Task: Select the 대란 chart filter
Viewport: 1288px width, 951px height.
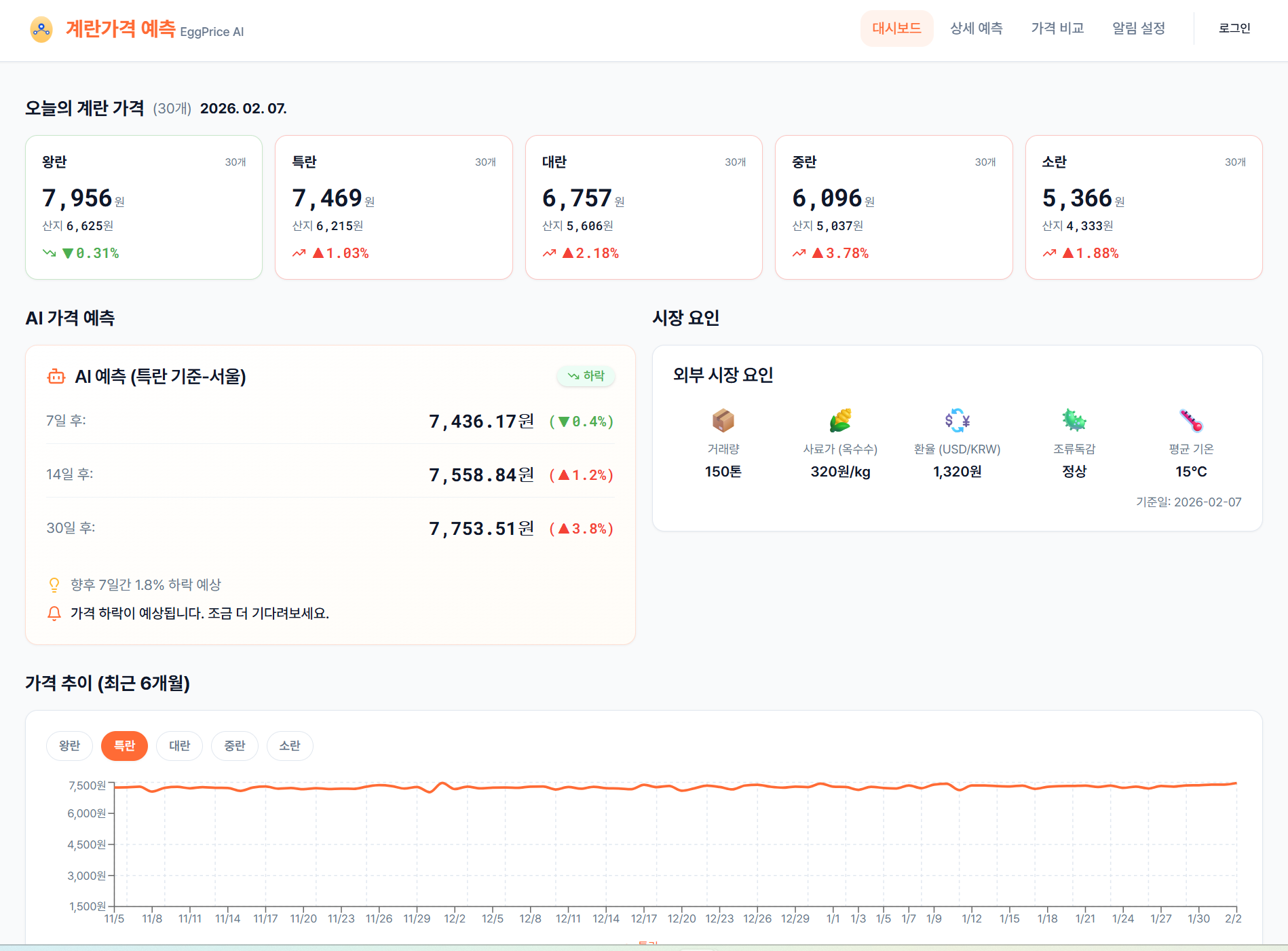Action: 179,746
